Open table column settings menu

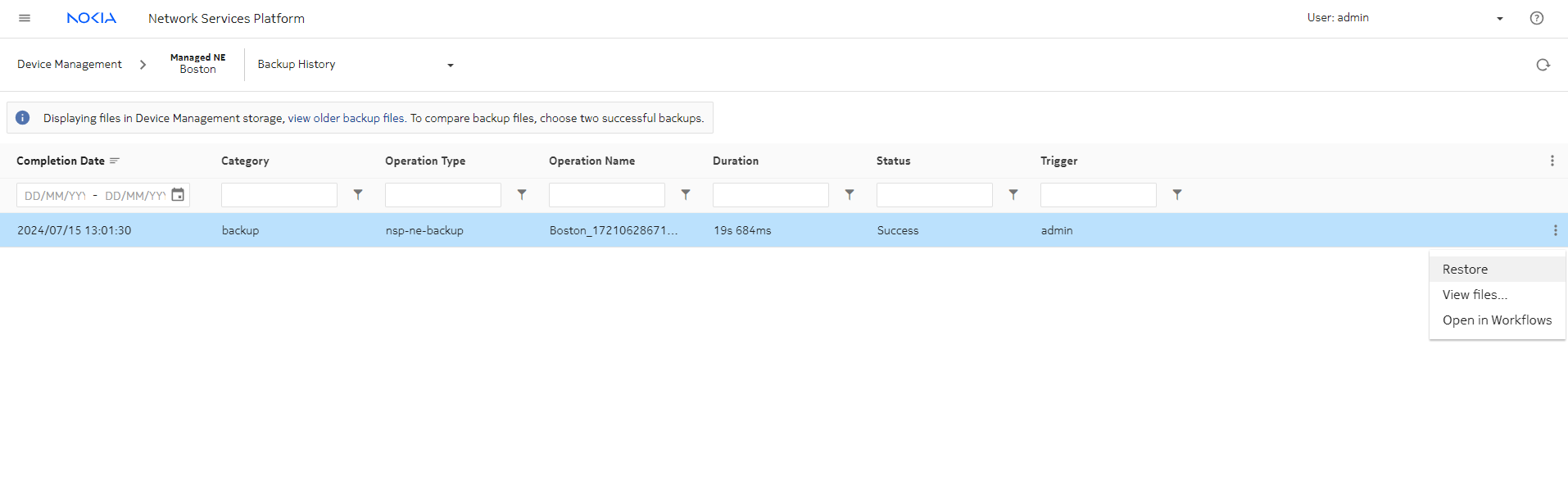(1552, 161)
